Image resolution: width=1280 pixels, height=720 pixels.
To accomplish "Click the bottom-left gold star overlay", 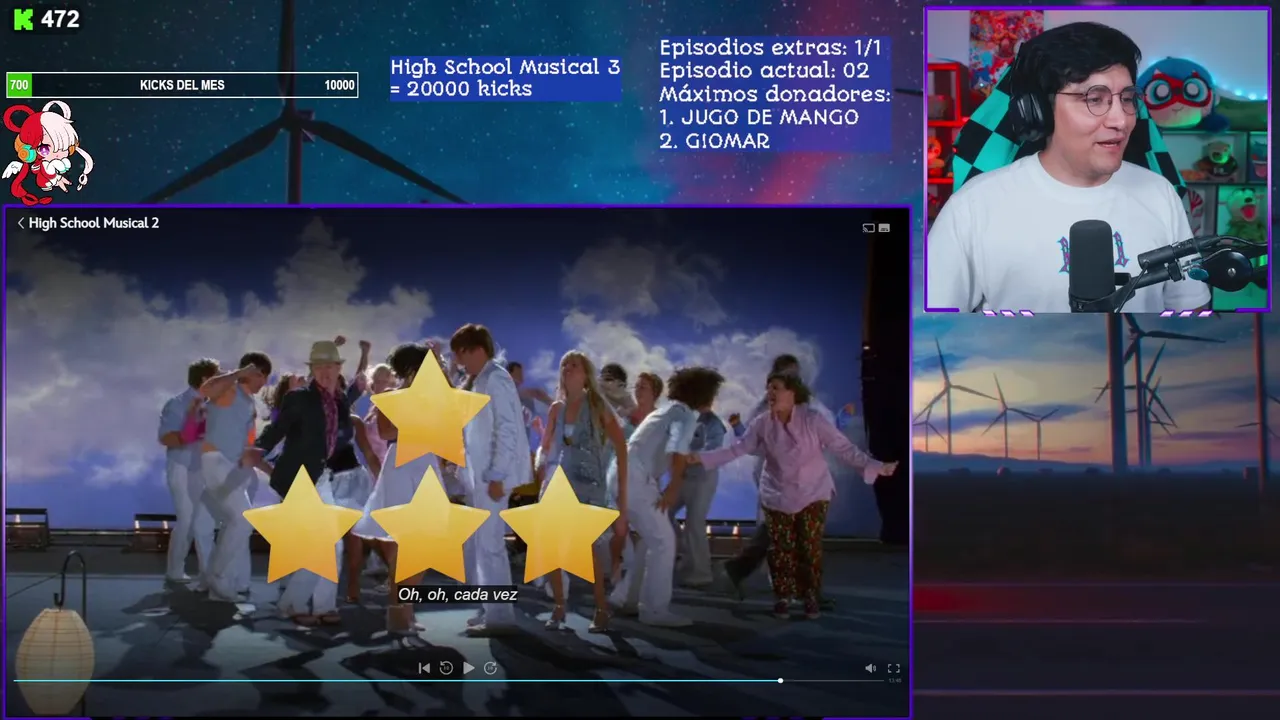I will click(302, 525).
